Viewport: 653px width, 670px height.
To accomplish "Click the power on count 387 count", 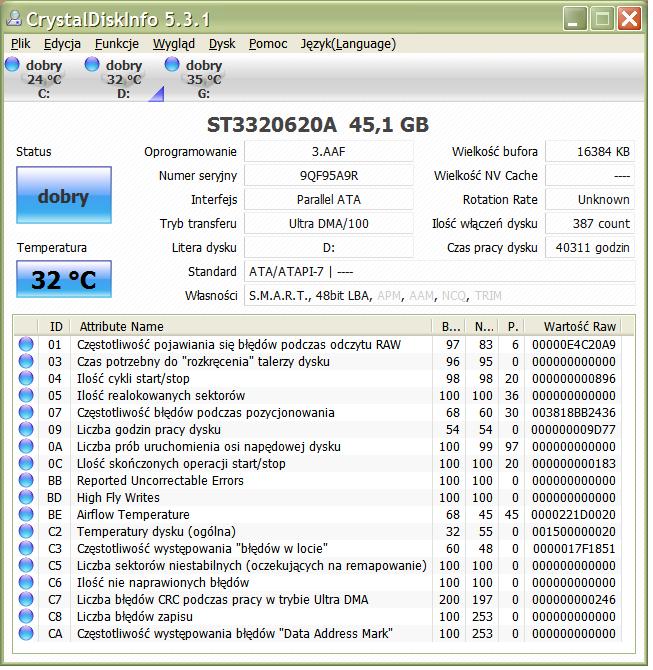I will [x=590, y=224].
